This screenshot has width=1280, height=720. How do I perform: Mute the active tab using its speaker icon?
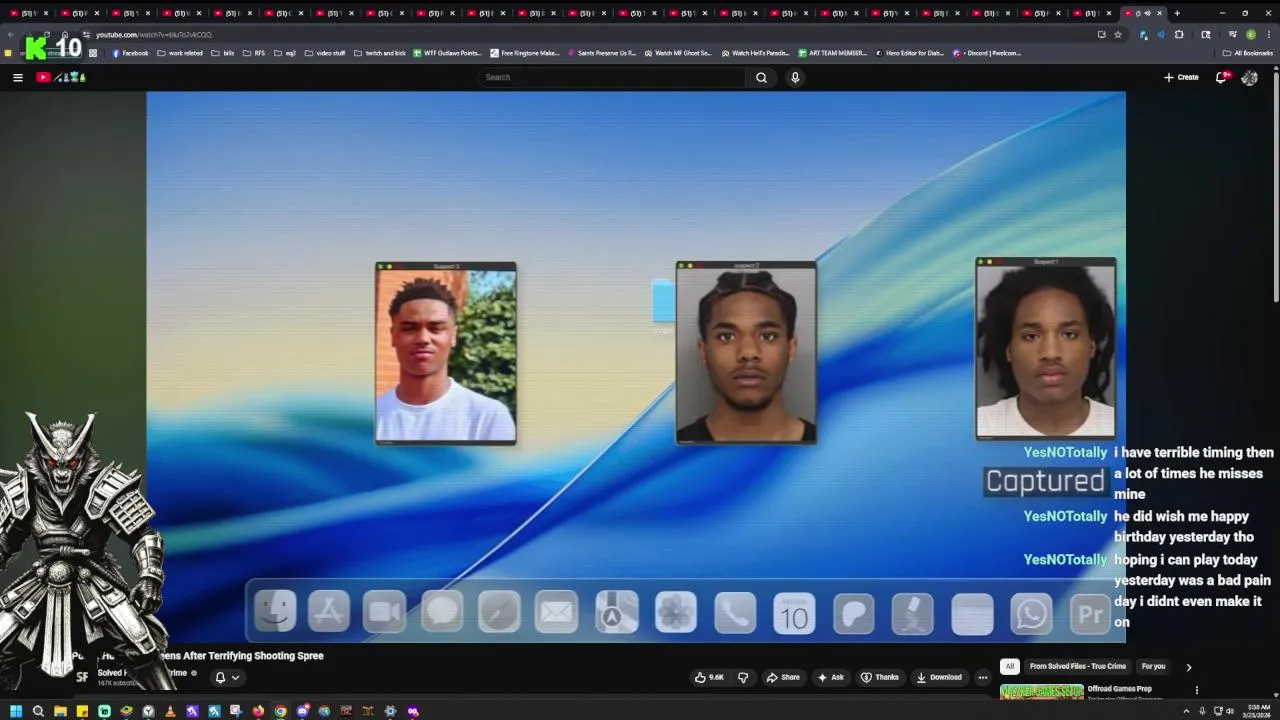pos(1147,13)
